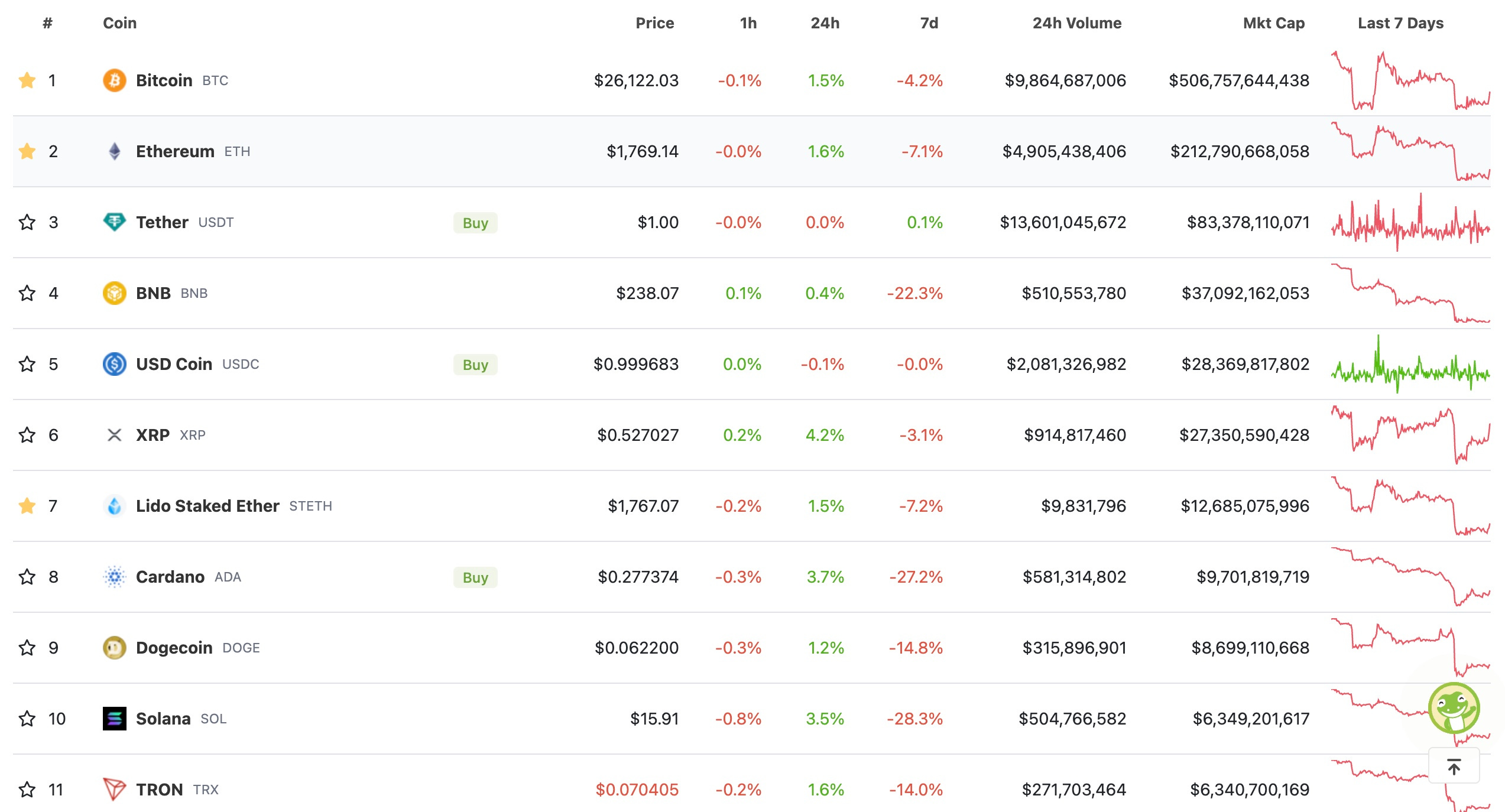Image resolution: width=1505 pixels, height=812 pixels.
Task: Click Bitcoin price $26,122.03
Action: coord(636,80)
